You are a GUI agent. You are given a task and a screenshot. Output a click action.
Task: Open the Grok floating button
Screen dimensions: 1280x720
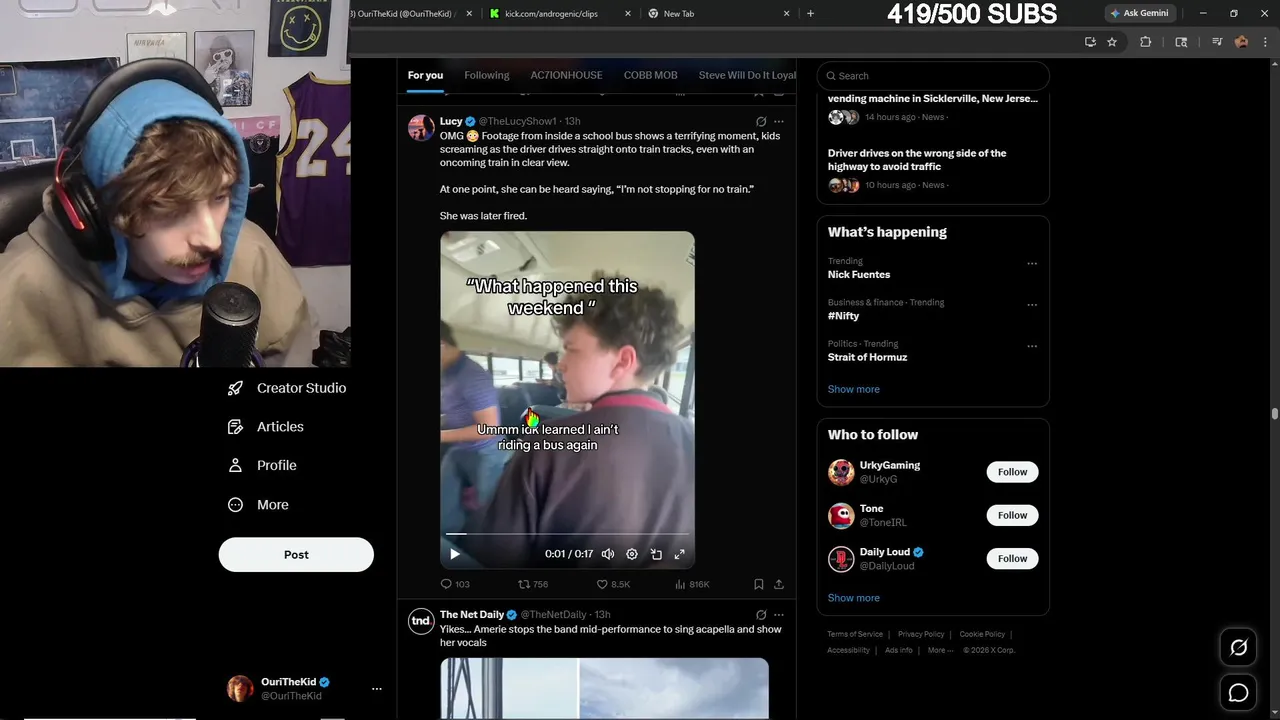tap(1238, 648)
